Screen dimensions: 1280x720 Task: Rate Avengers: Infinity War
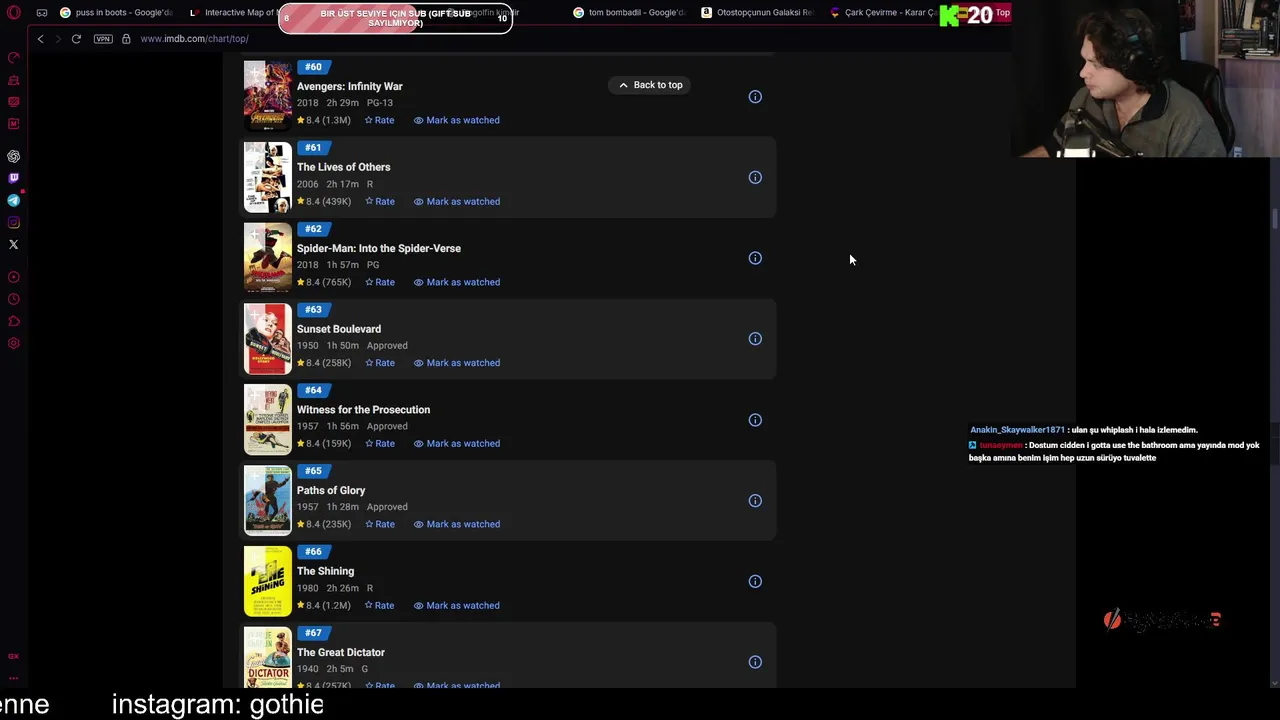pos(379,120)
